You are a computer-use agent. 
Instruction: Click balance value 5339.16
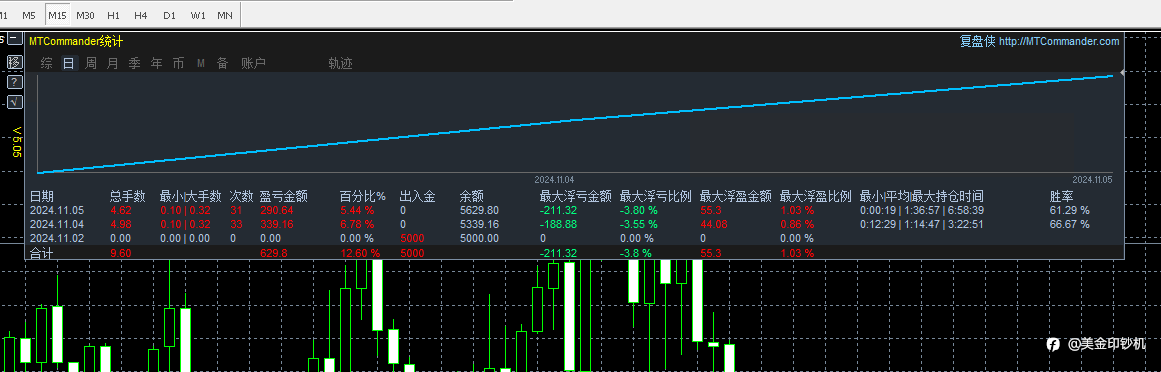click(479, 225)
